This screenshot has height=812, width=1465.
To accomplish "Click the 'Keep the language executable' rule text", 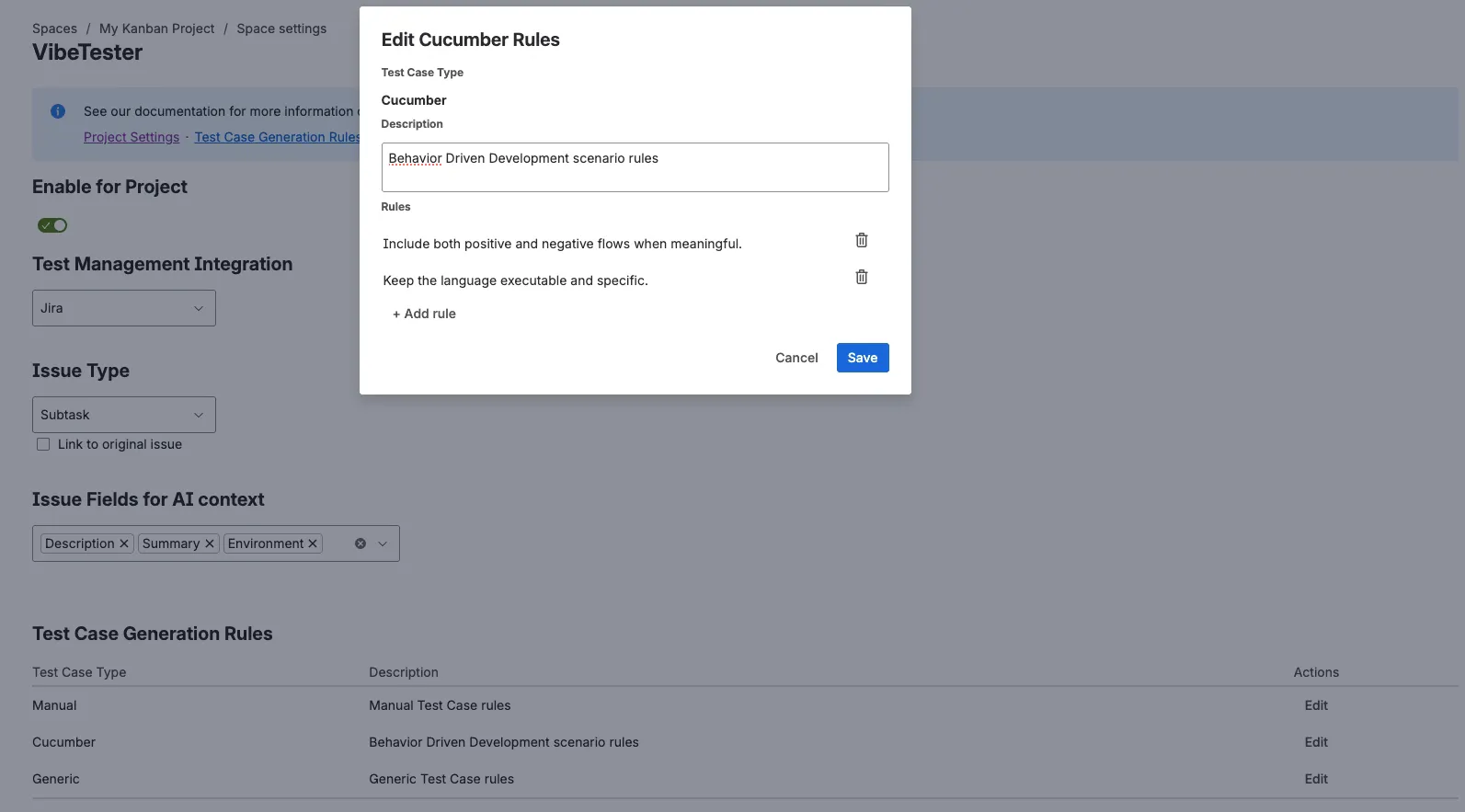I will pos(515,280).
